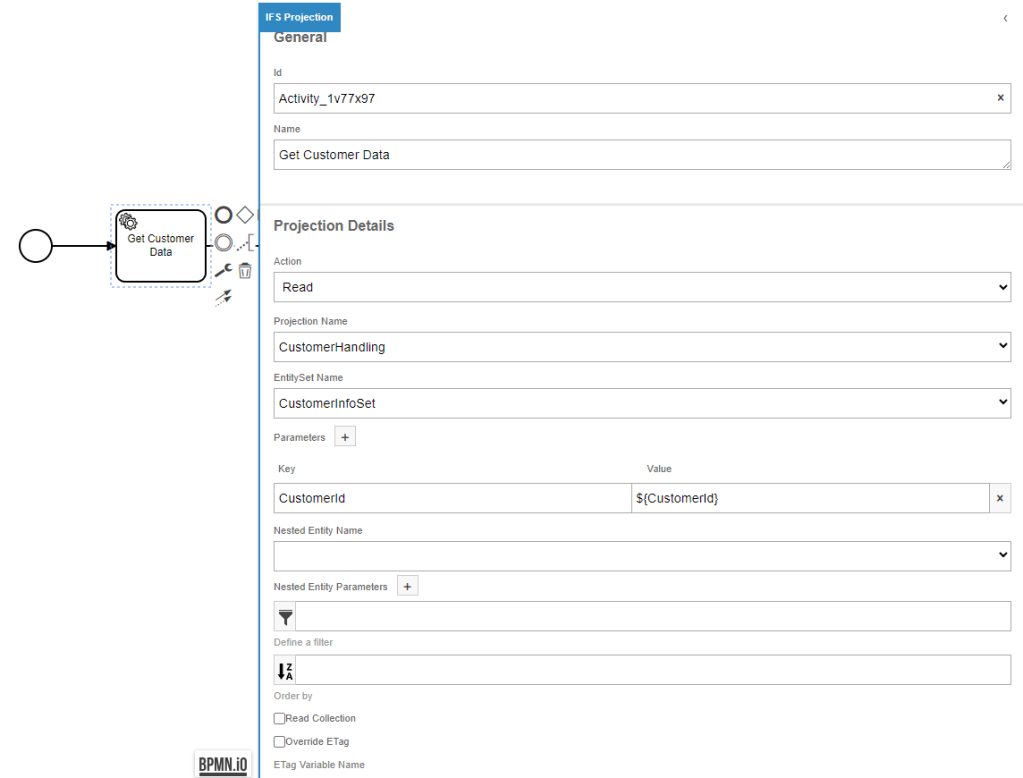This screenshot has height=778, width=1023.
Task: Add text annotation from context pad
Action: (x=247, y=243)
